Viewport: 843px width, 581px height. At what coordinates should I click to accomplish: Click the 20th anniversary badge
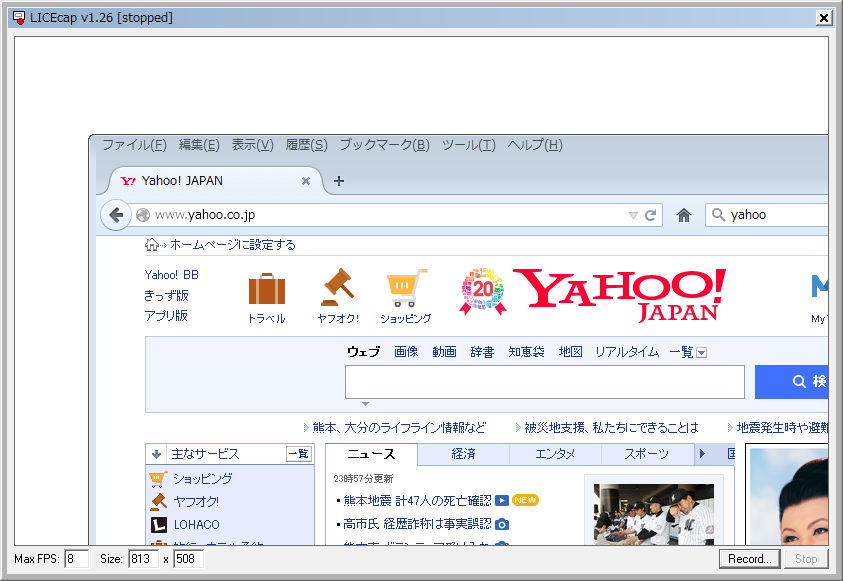pos(483,291)
